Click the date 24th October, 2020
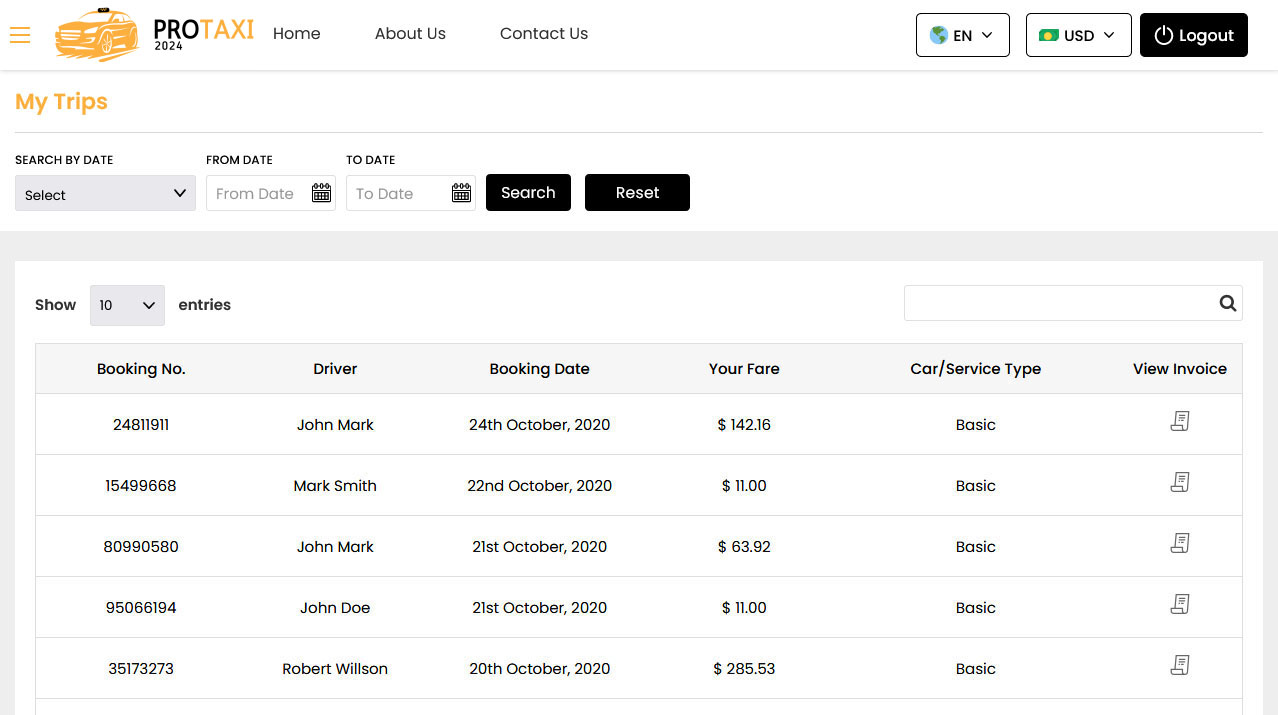 point(540,425)
